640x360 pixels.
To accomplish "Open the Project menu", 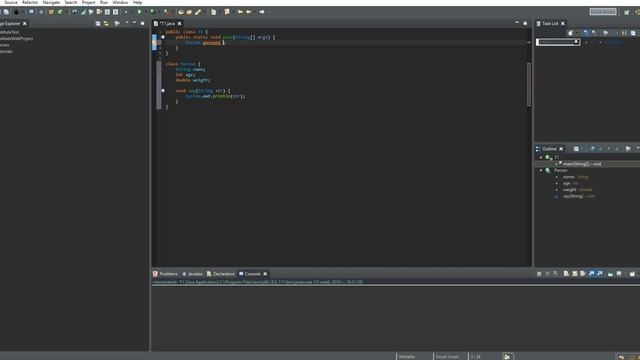I will pos(89,2).
